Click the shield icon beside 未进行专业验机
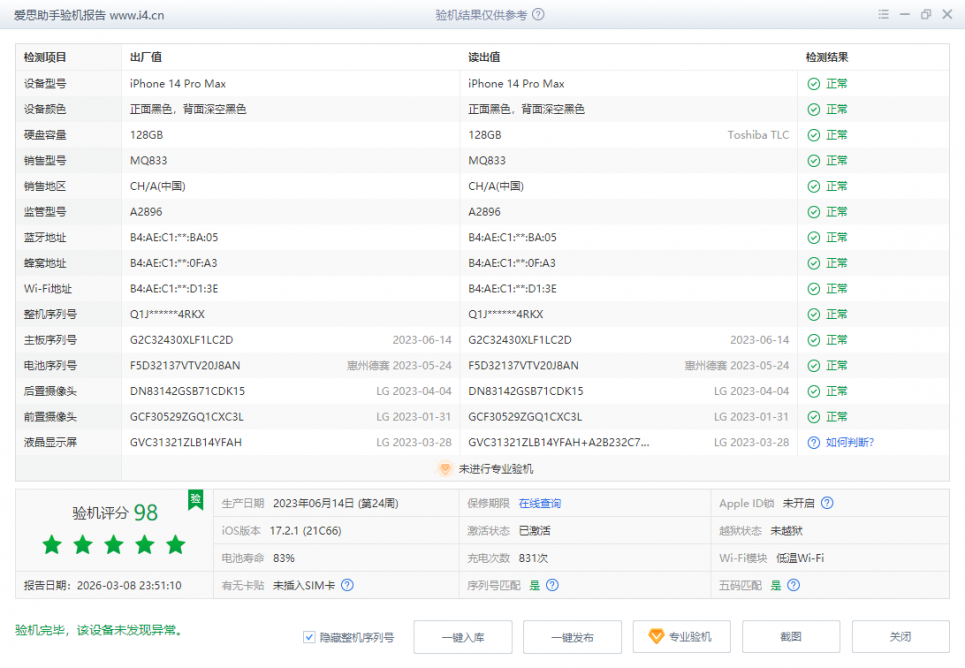Image resolution: width=965 pixels, height=668 pixels. [x=446, y=468]
